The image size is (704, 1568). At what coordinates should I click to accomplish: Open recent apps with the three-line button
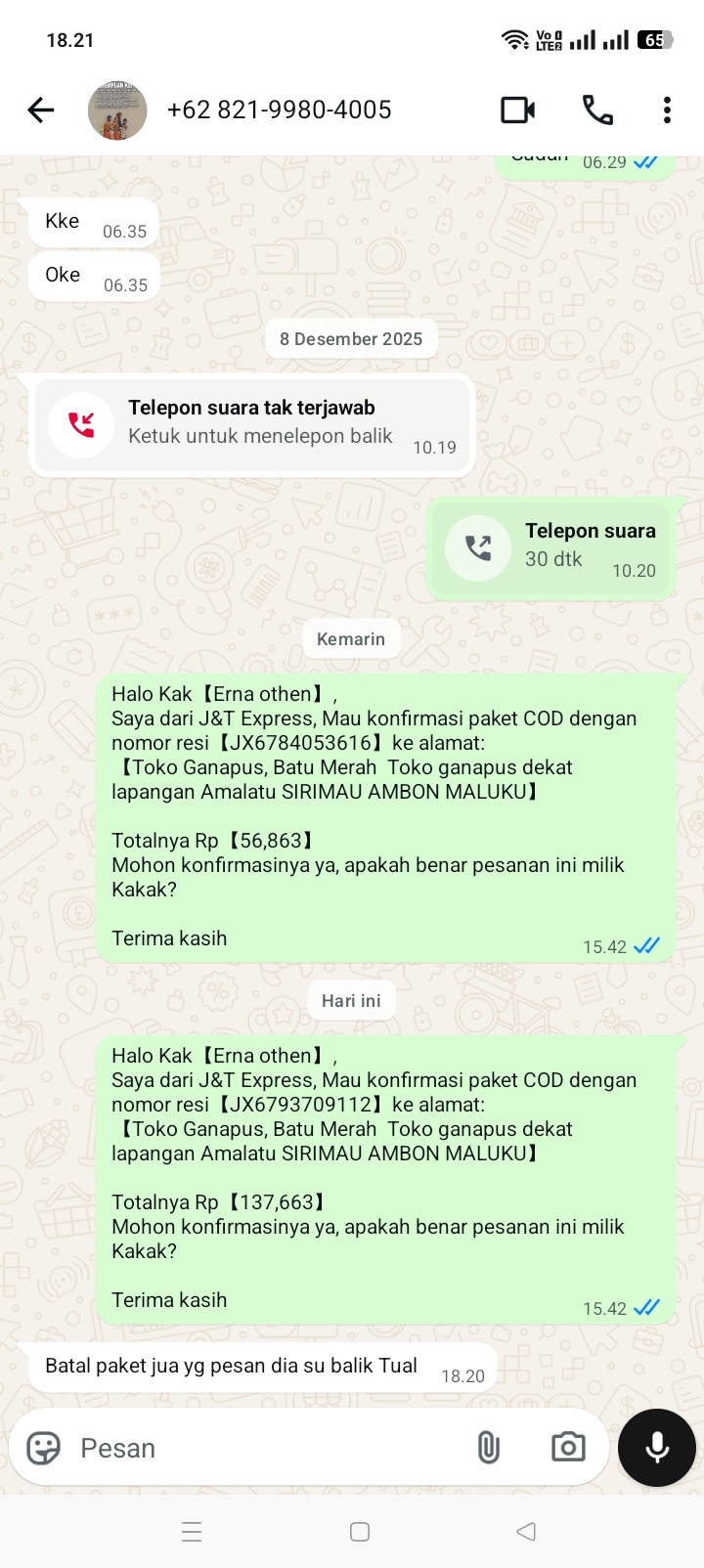tap(192, 1532)
